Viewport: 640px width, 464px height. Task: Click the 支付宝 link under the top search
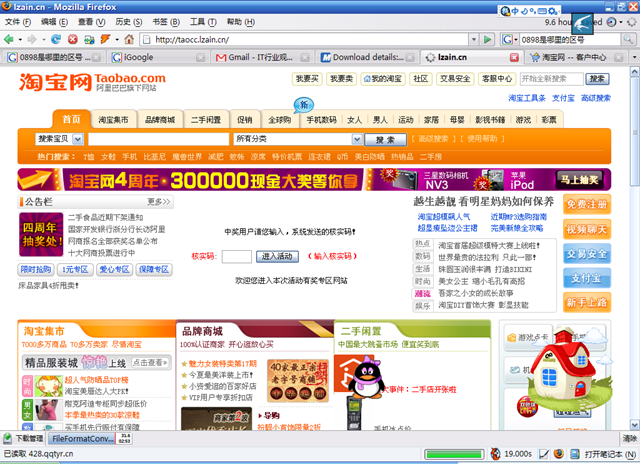[x=563, y=98]
